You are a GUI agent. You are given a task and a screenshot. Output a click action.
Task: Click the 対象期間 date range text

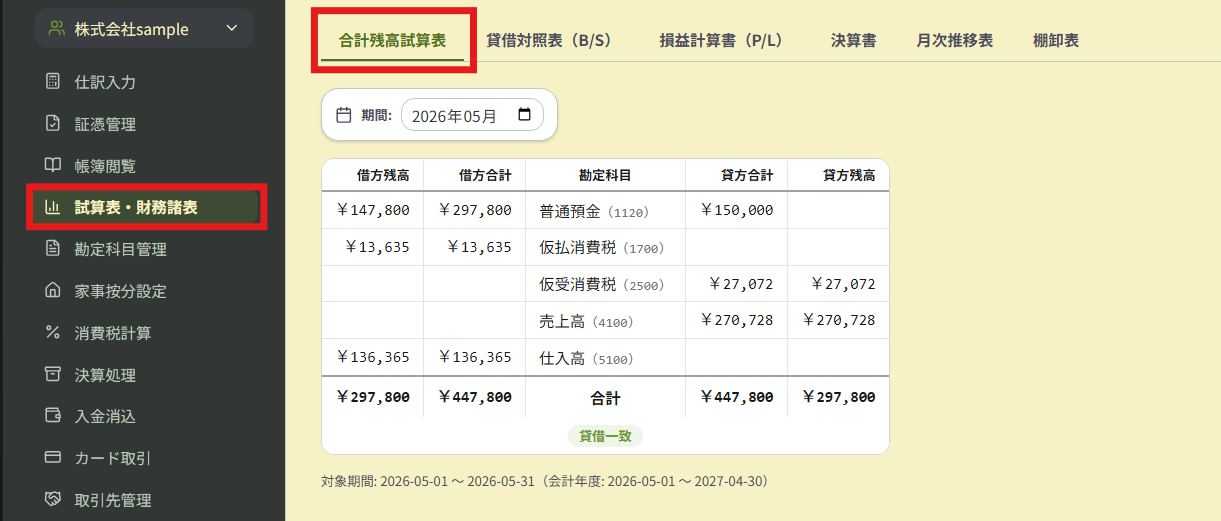point(546,481)
